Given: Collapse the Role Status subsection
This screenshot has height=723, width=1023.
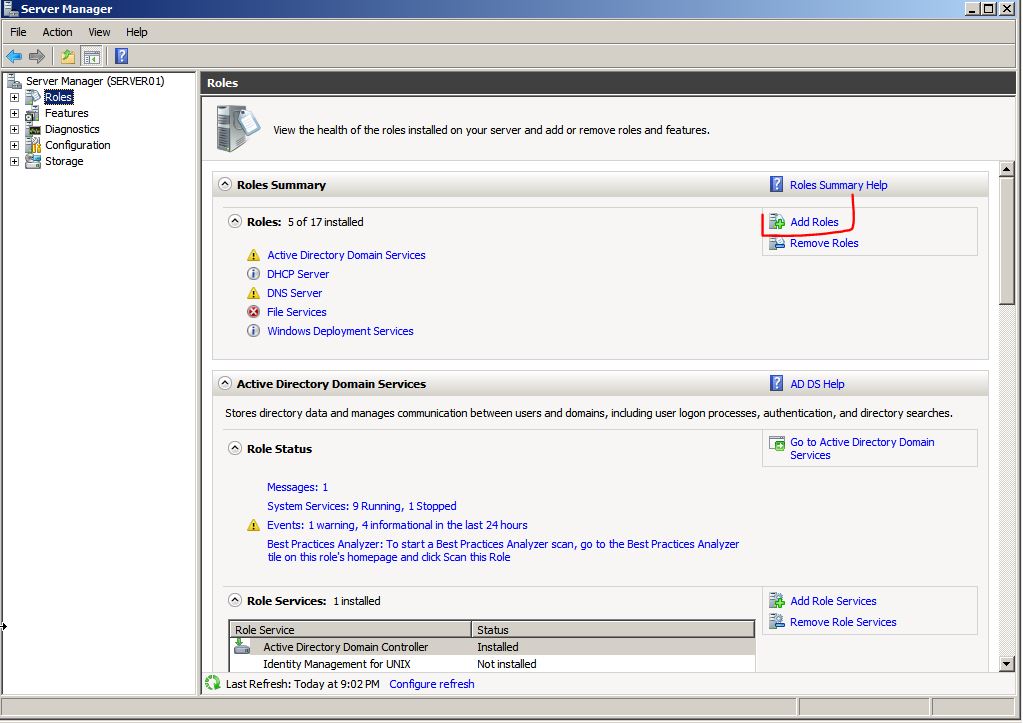Looking at the screenshot, I should [234, 448].
